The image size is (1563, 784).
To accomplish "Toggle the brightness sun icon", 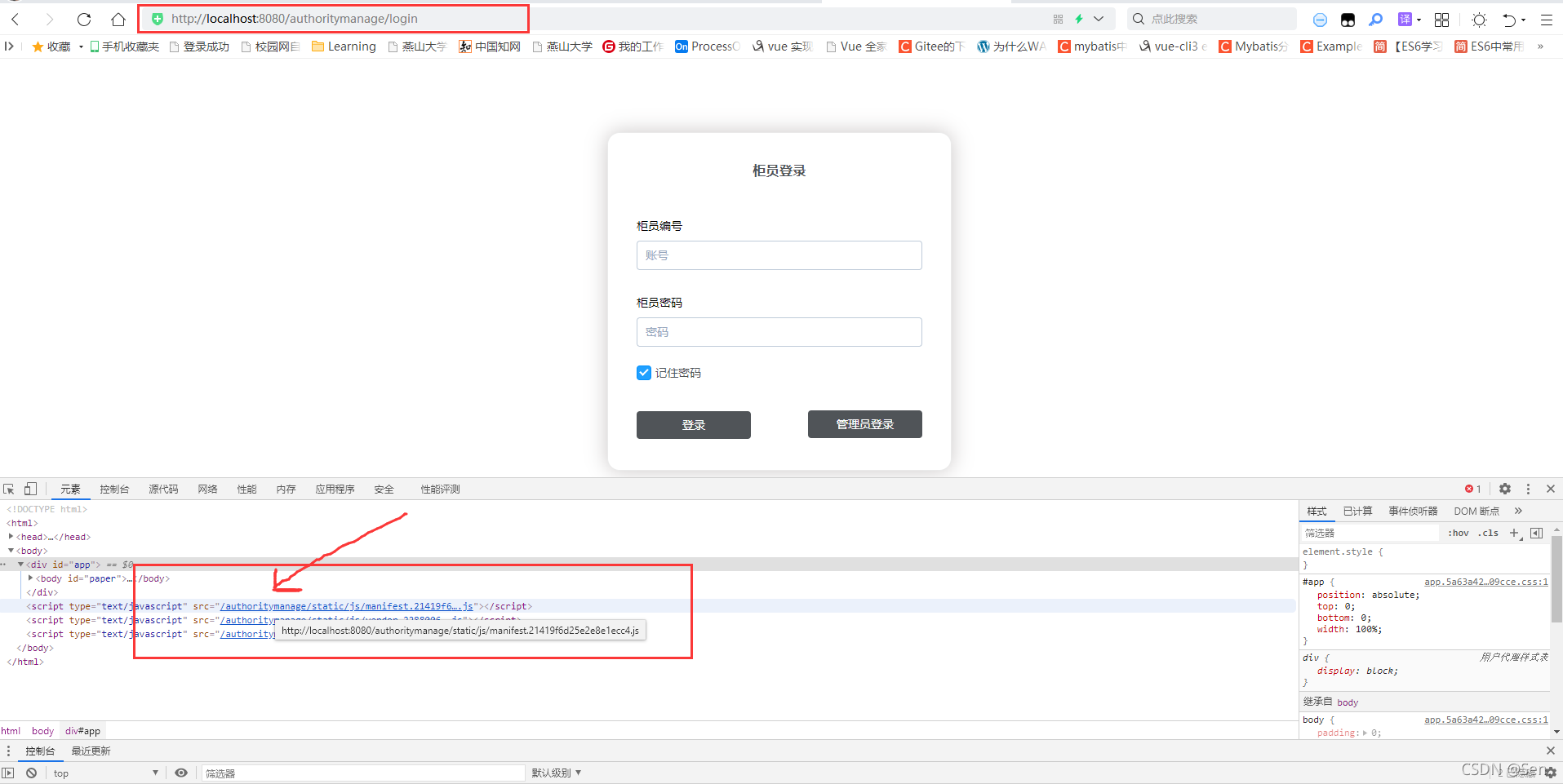I will point(1479,20).
